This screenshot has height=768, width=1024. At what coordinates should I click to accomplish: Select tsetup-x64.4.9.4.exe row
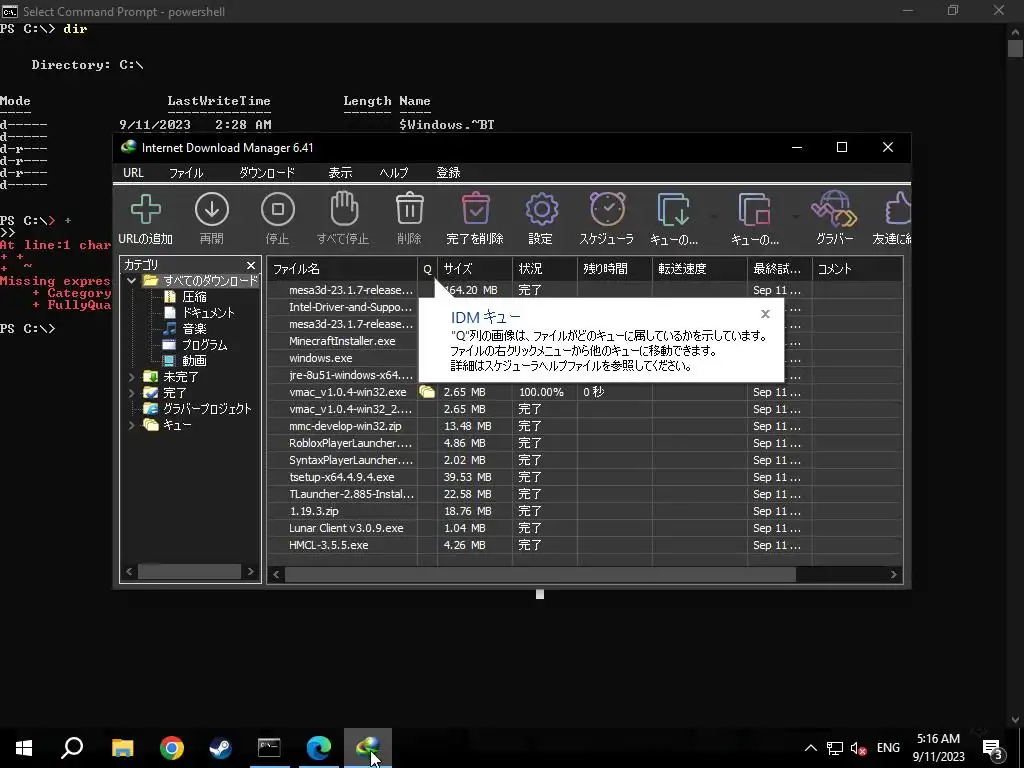[x=584, y=477]
